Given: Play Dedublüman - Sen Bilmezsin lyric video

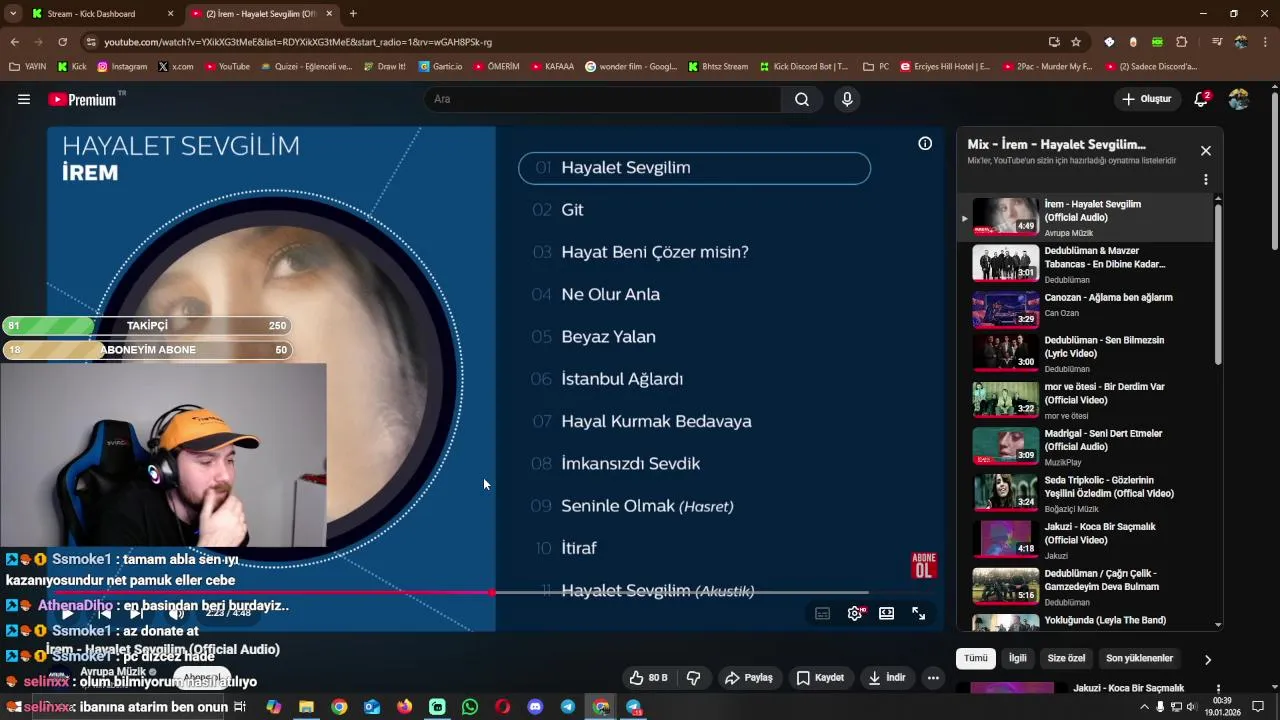Looking at the screenshot, I should pyautogui.click(x=1085, y=354).
